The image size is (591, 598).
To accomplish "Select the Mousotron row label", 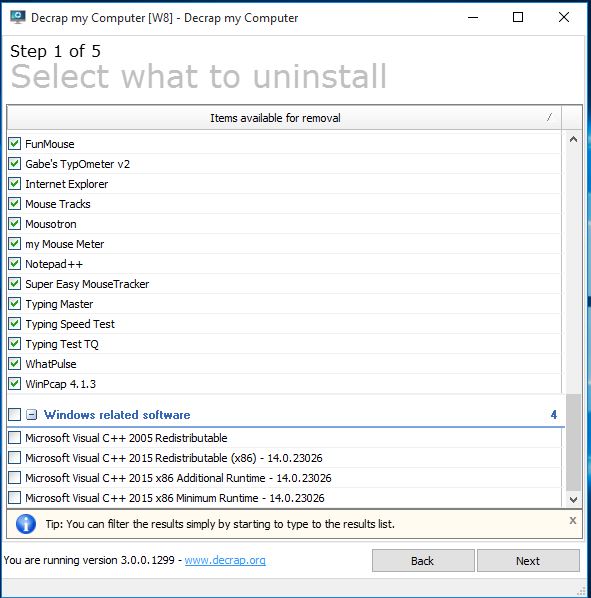I will (x=51, y=224).
